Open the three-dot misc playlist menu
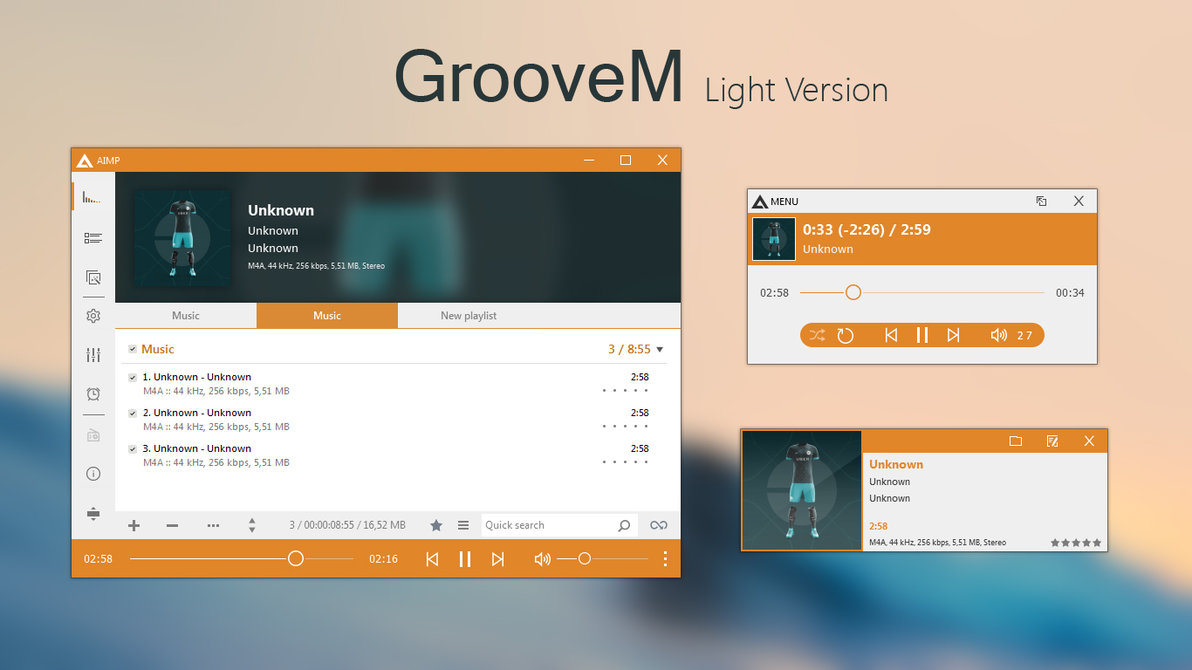 [x=213, y=526]
